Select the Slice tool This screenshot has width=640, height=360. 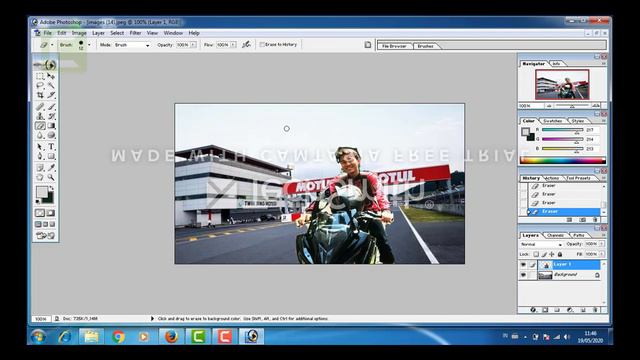click(x=51, y=95)
